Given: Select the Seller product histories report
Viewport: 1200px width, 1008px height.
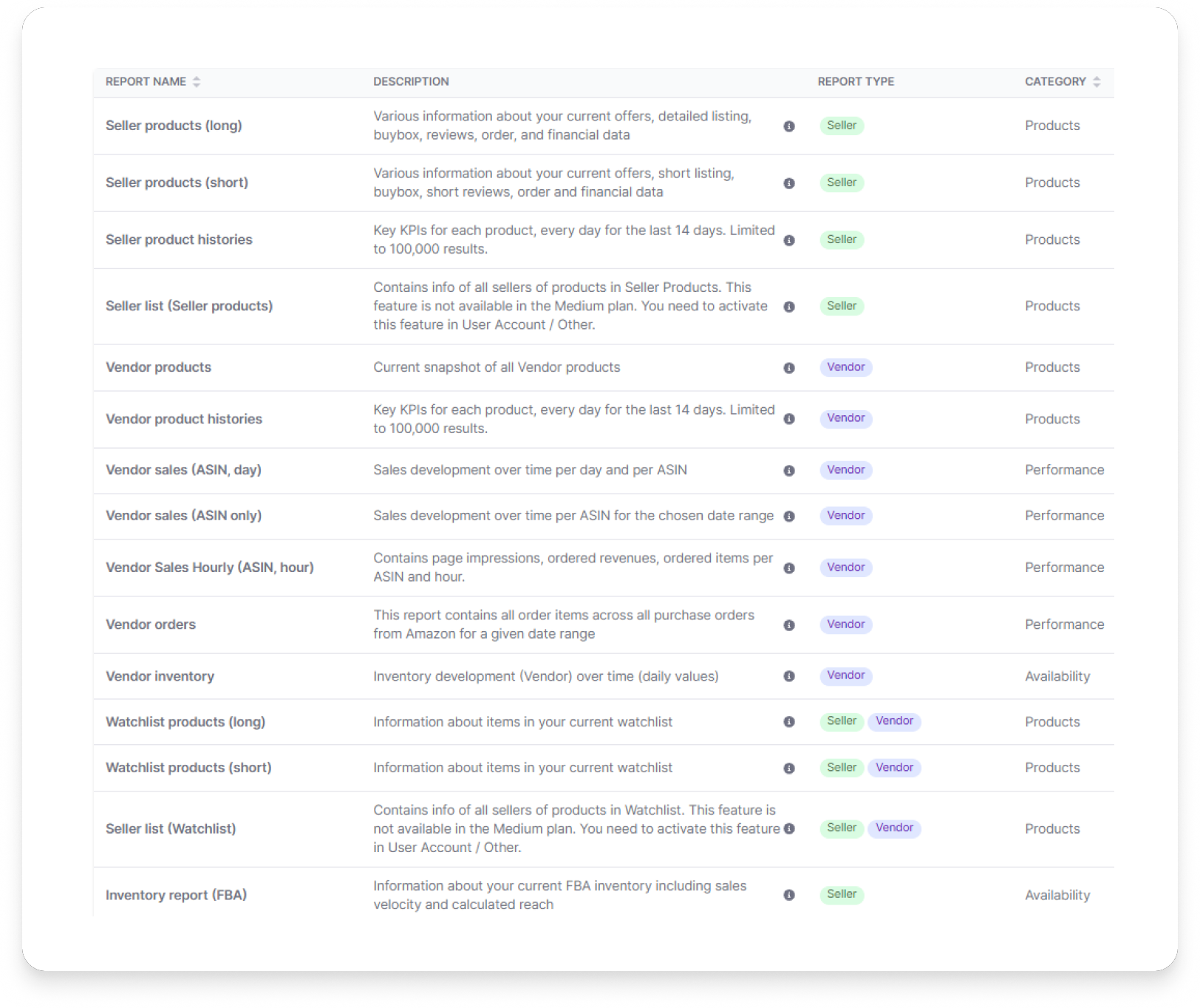Looking at the screenshot, I should [179, 239].
